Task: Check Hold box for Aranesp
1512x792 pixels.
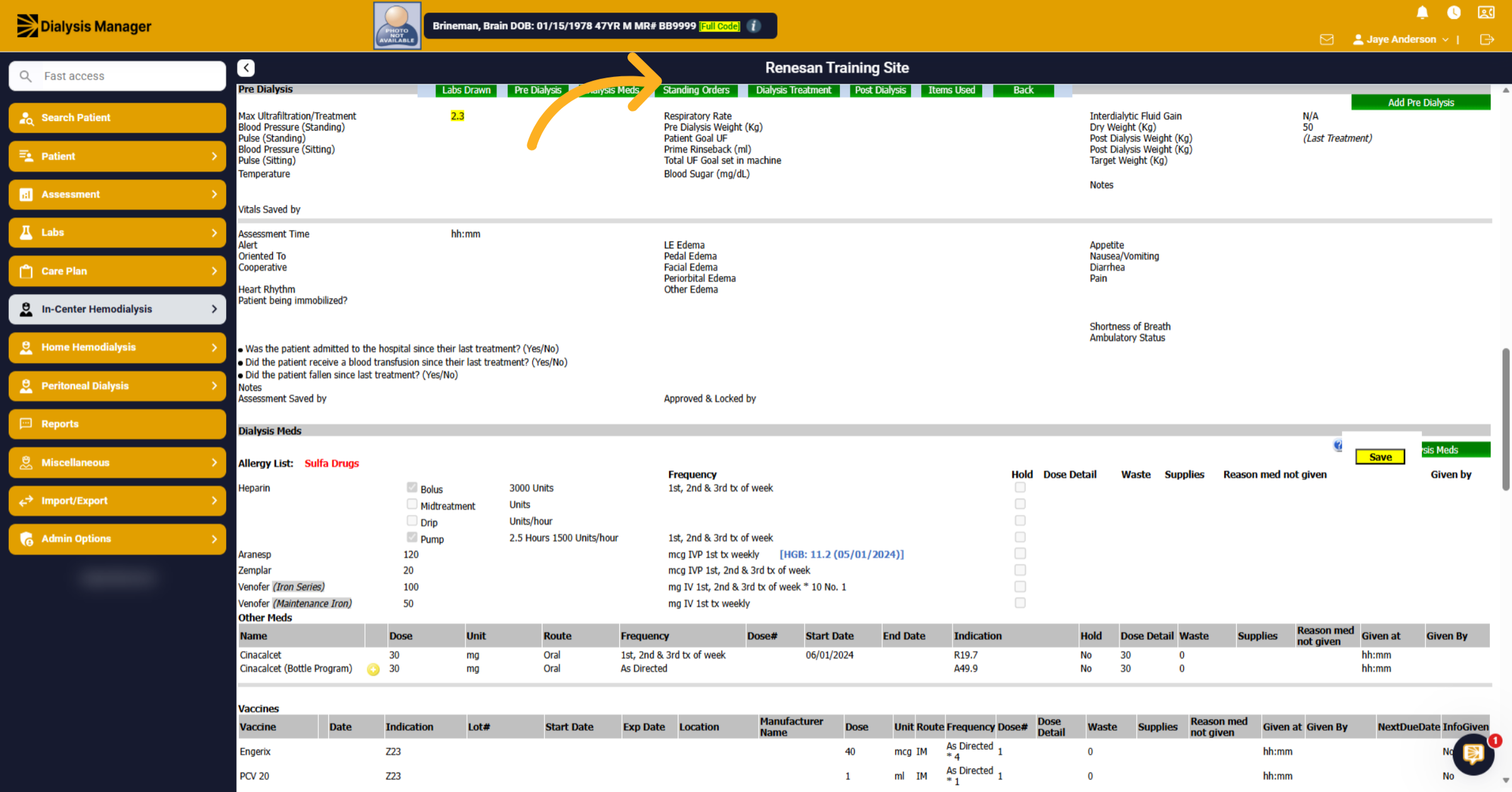Action: point(1020,553)
